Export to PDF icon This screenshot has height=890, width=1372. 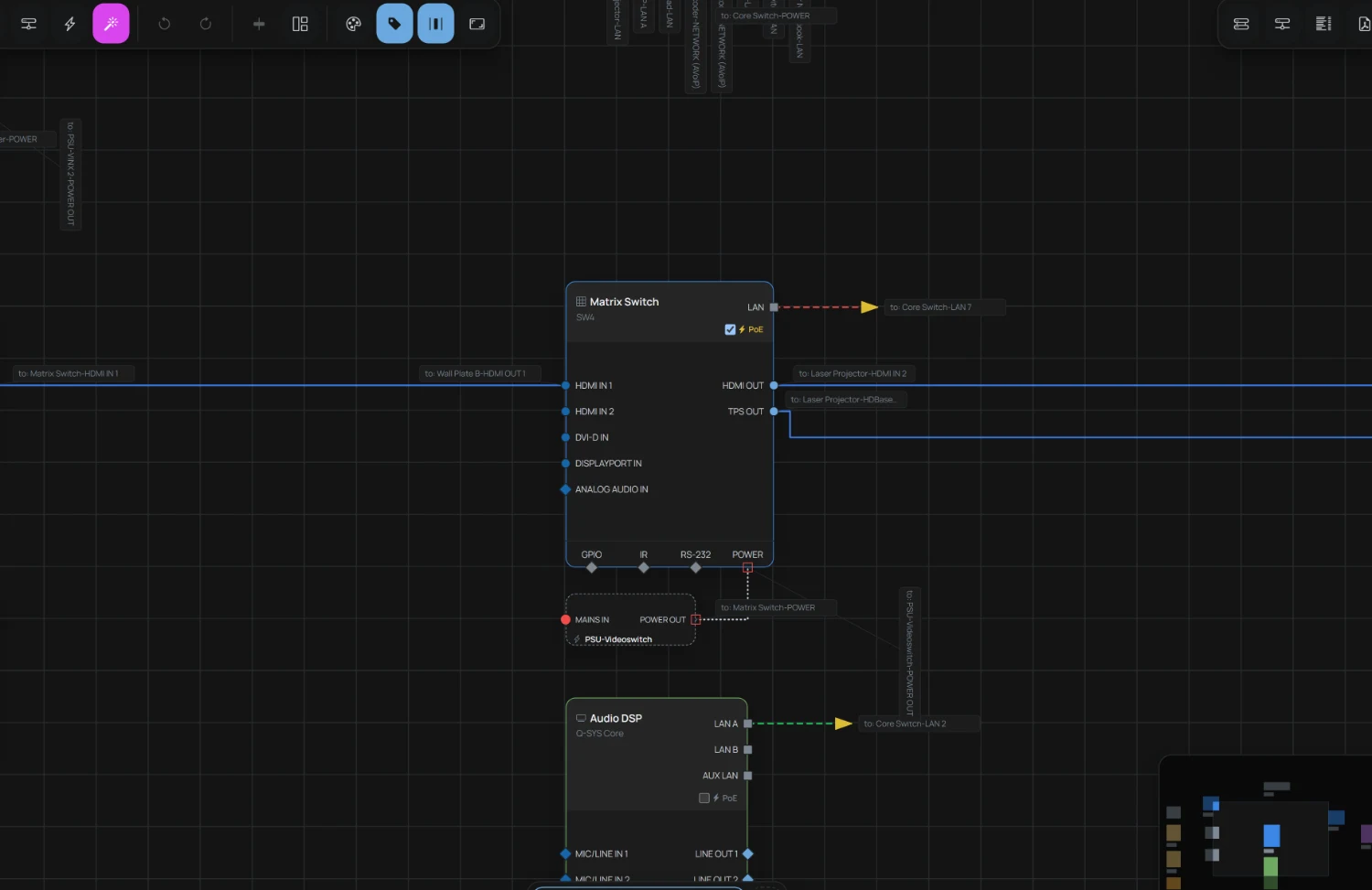tap(1363, 24)
